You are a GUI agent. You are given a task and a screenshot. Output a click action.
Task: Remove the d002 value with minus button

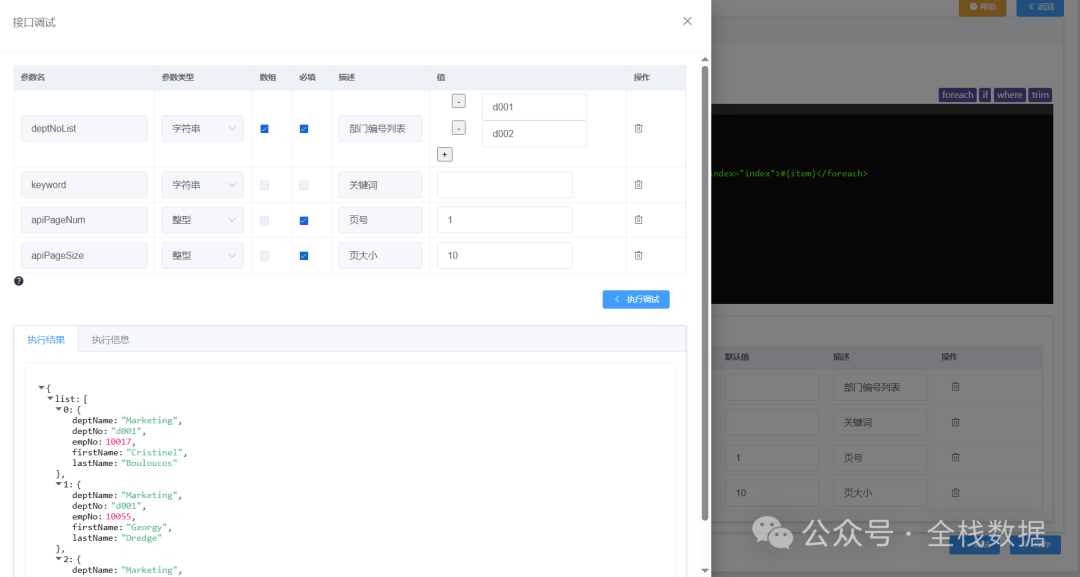coord(458,128)
